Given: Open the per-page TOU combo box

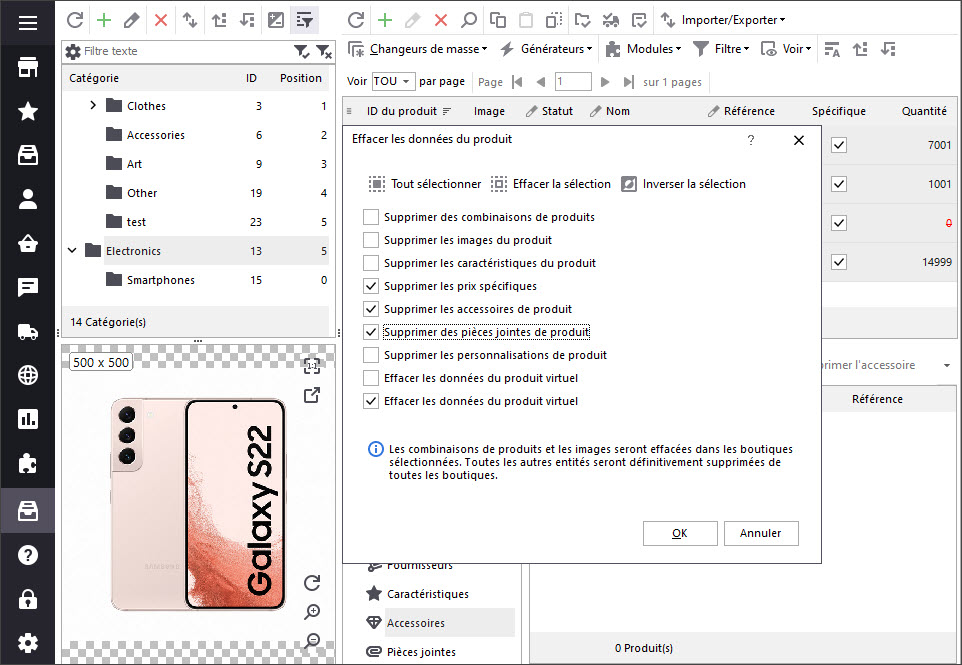Looking at the screenshot, I should tap(393, 82).
